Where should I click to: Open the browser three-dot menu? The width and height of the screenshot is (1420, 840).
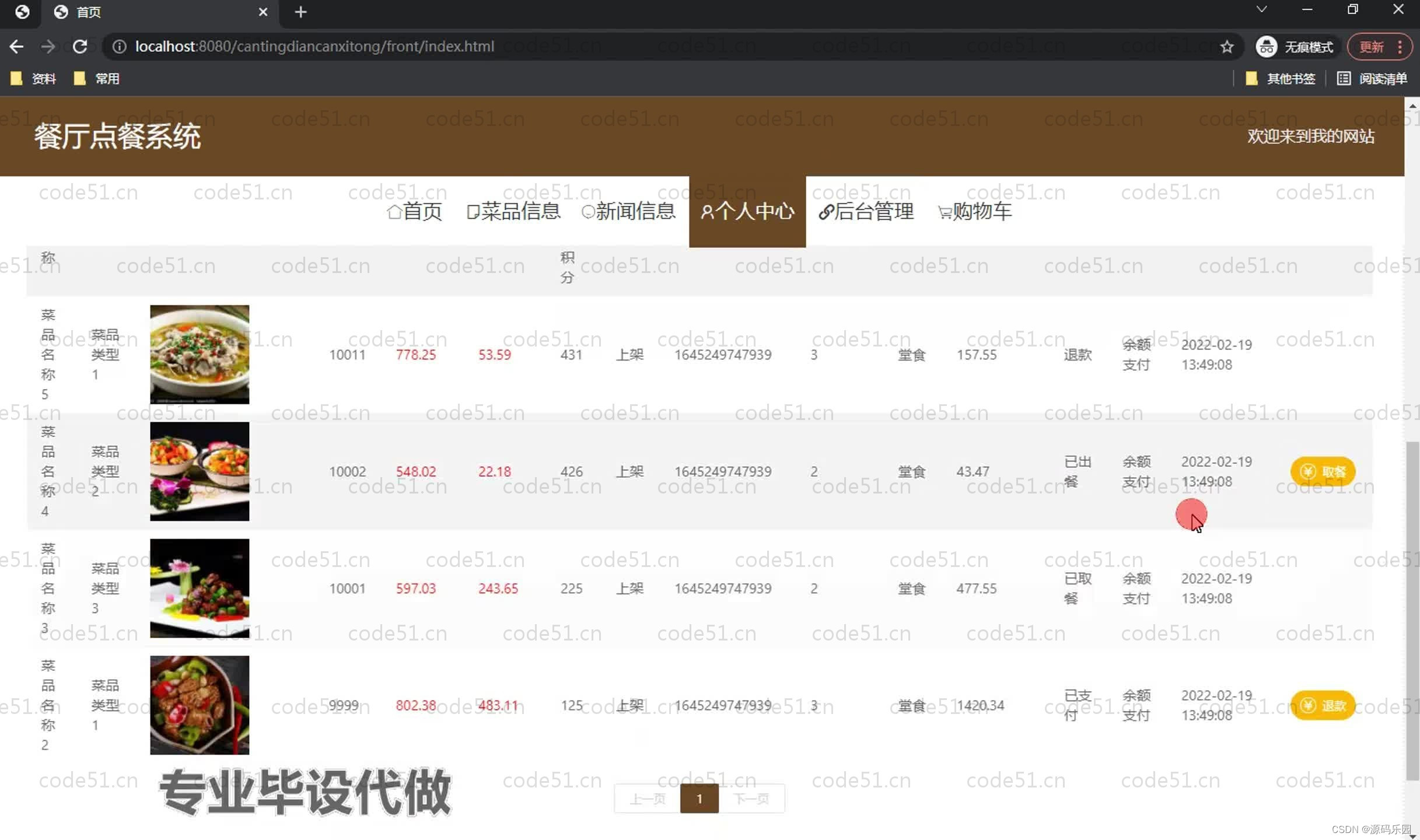pyautogui.click(x=1399, y=47)
